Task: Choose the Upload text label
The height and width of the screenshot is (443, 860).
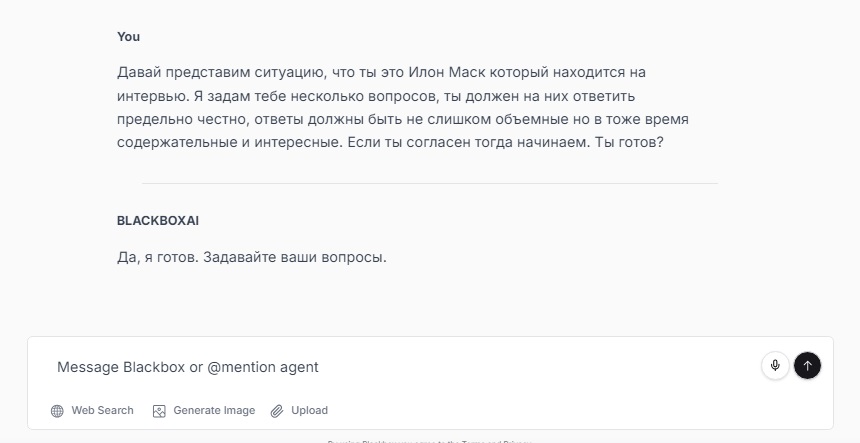Action: tap(309, 411)
